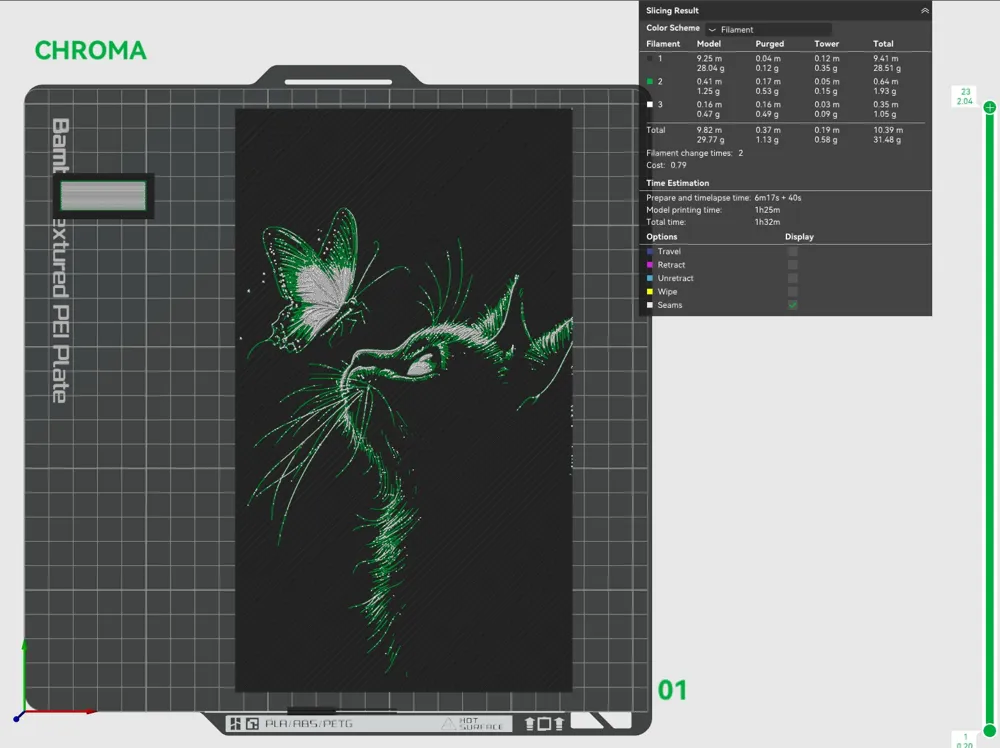
Task: Uncheck the Seams display checkbox
Action: 793,305
